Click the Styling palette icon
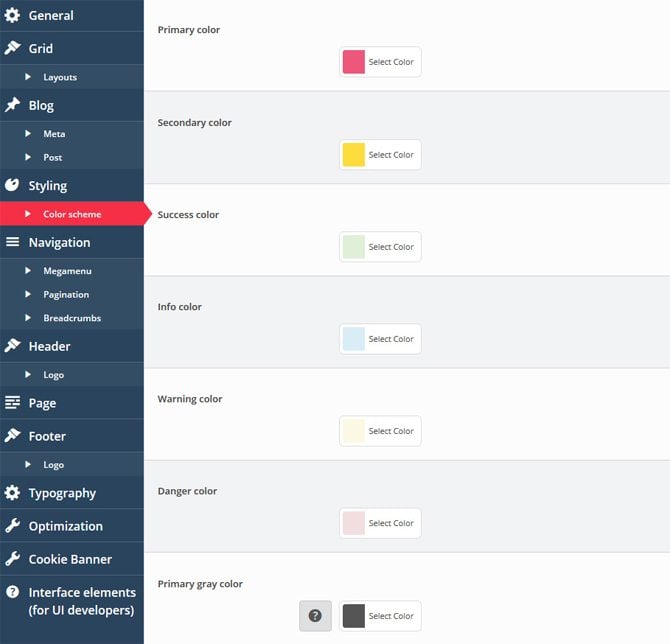 pyautogui.click(x=12, y=185)
